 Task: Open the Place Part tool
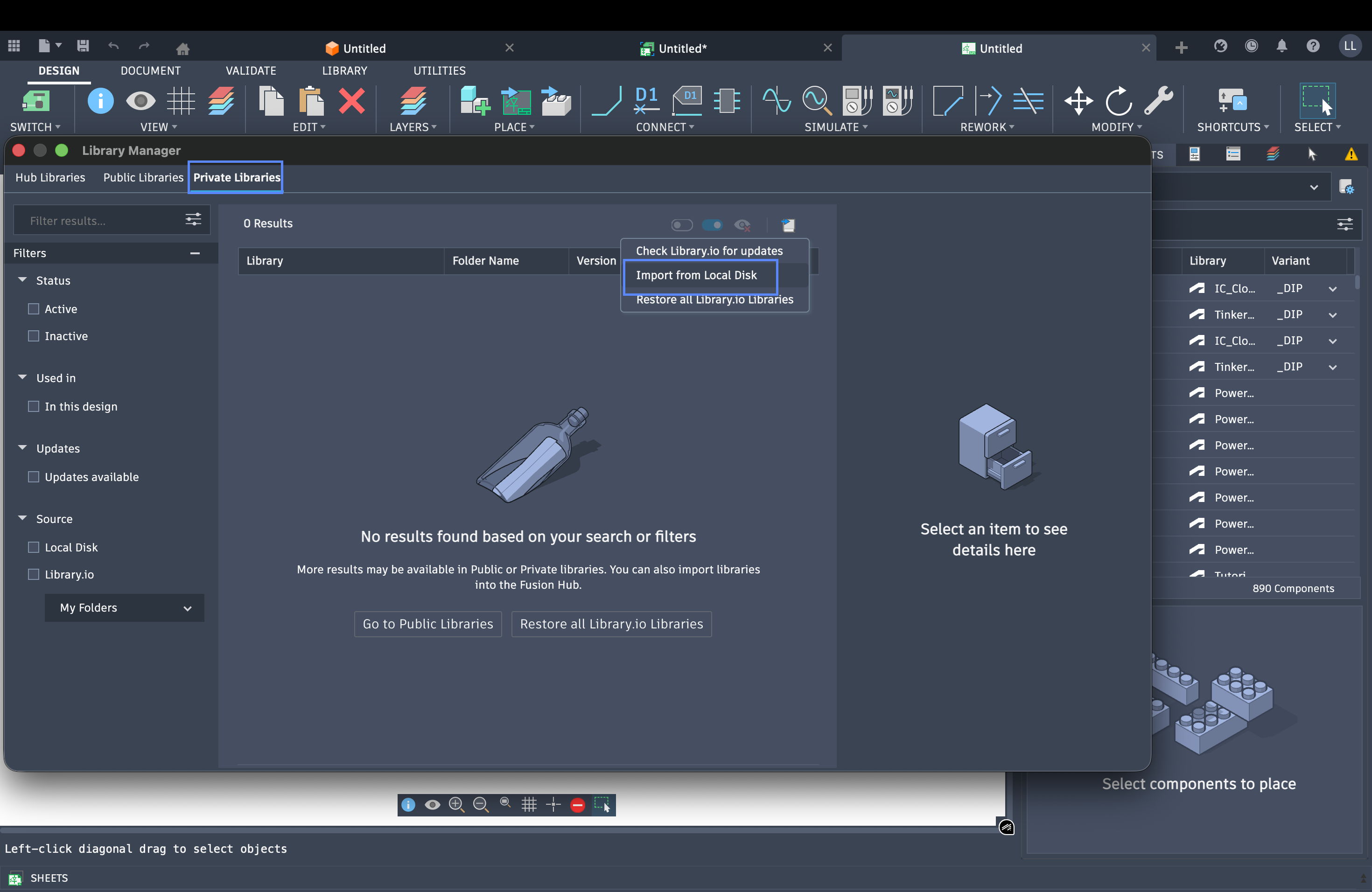[x=473, y=101]
